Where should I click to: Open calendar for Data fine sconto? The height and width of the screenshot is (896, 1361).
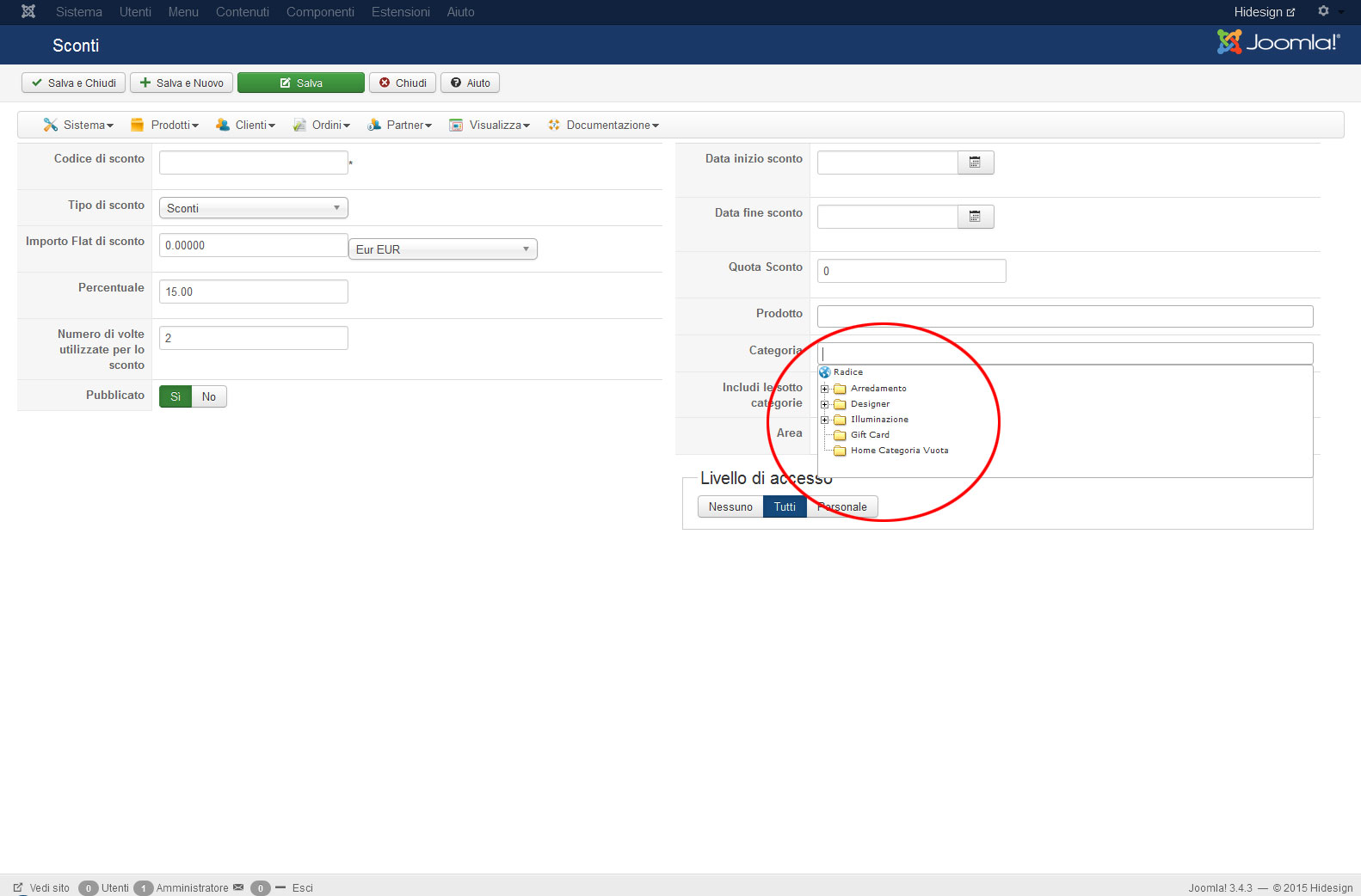pos(976,217)
